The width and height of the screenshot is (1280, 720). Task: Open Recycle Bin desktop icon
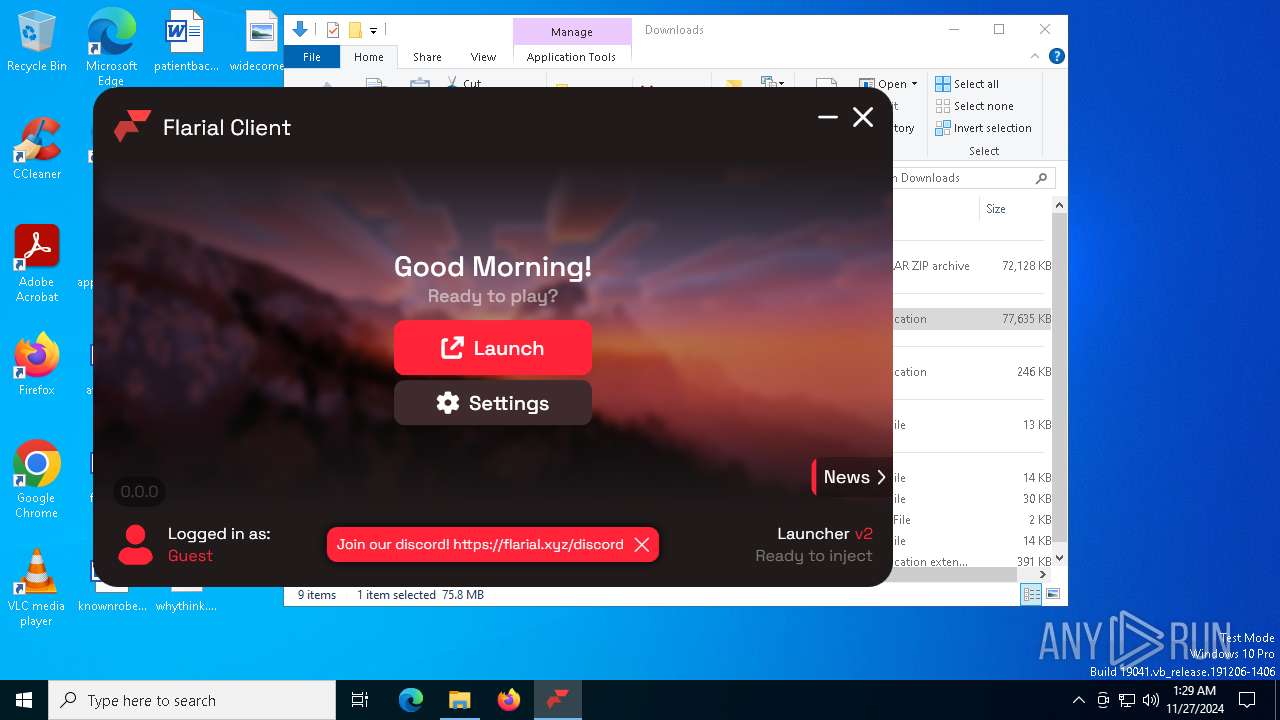click(x=37, y=42)
